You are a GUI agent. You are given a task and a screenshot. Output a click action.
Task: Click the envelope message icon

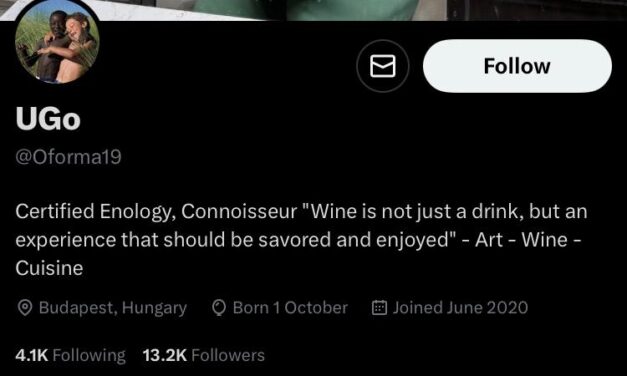point(383,66)
